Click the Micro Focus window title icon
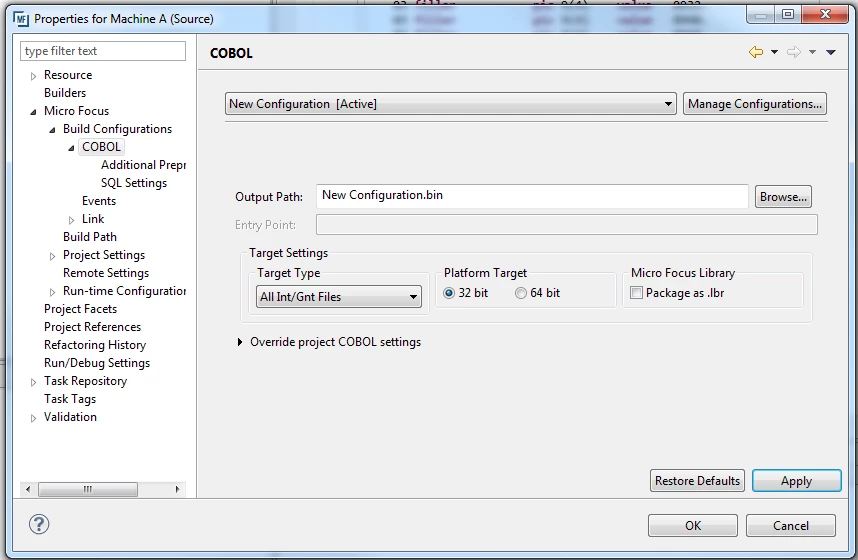 pyautogui.click(x=21, y=19)
